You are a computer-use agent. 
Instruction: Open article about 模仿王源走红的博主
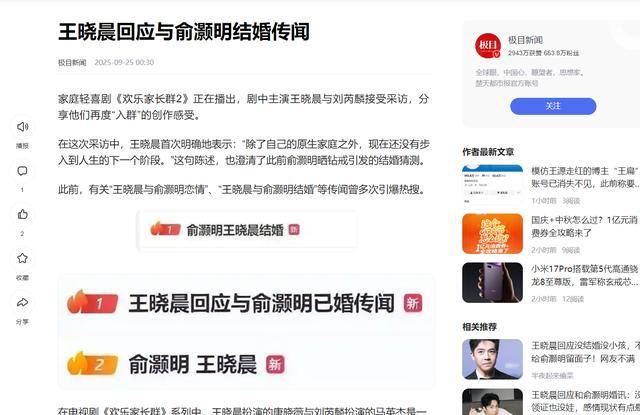(x=585, y=177)
